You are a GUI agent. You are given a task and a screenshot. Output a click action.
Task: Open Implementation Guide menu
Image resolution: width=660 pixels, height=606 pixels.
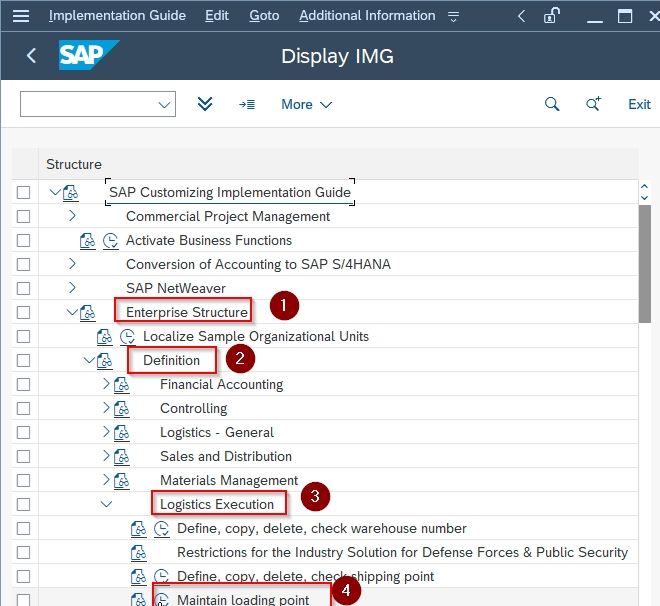point(117,16)
